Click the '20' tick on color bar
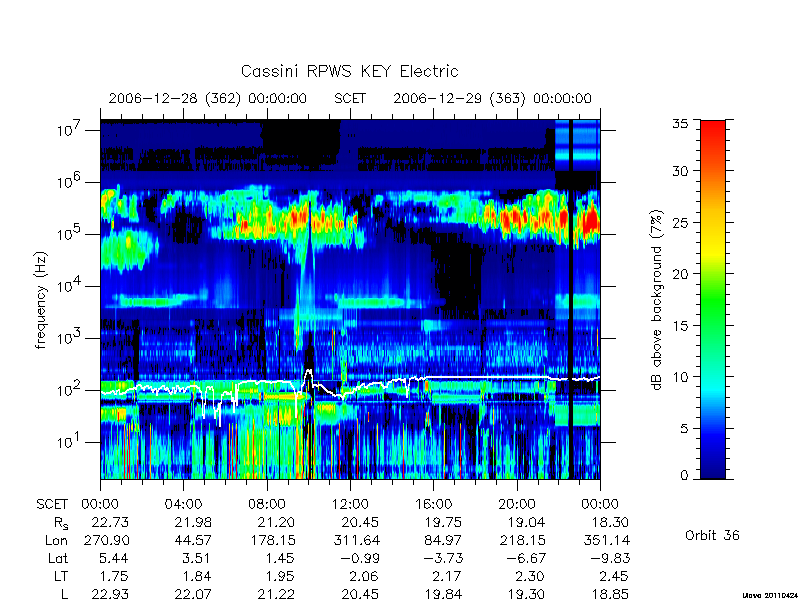The height and width of the screenshot is (600, 800). click(680, 273)
